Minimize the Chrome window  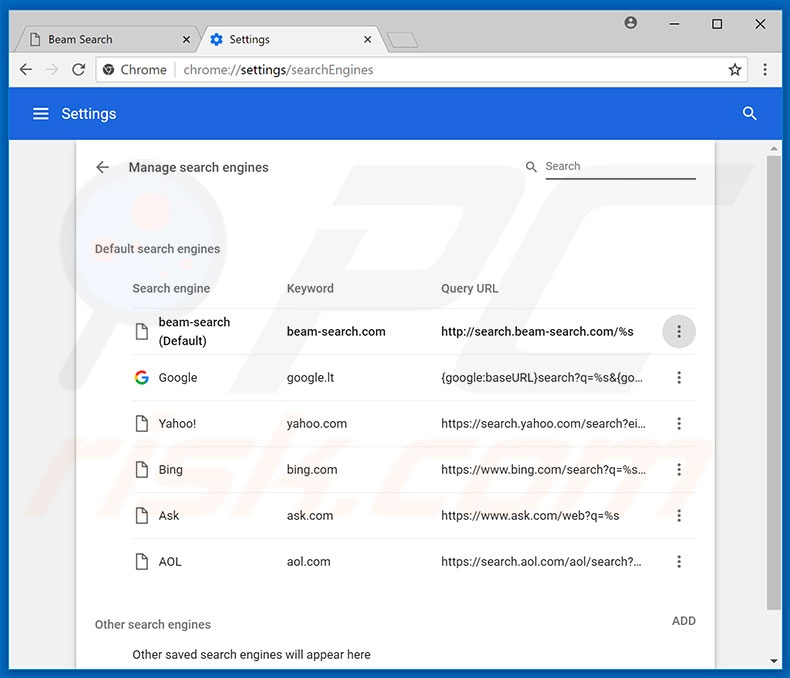point(674,24)
